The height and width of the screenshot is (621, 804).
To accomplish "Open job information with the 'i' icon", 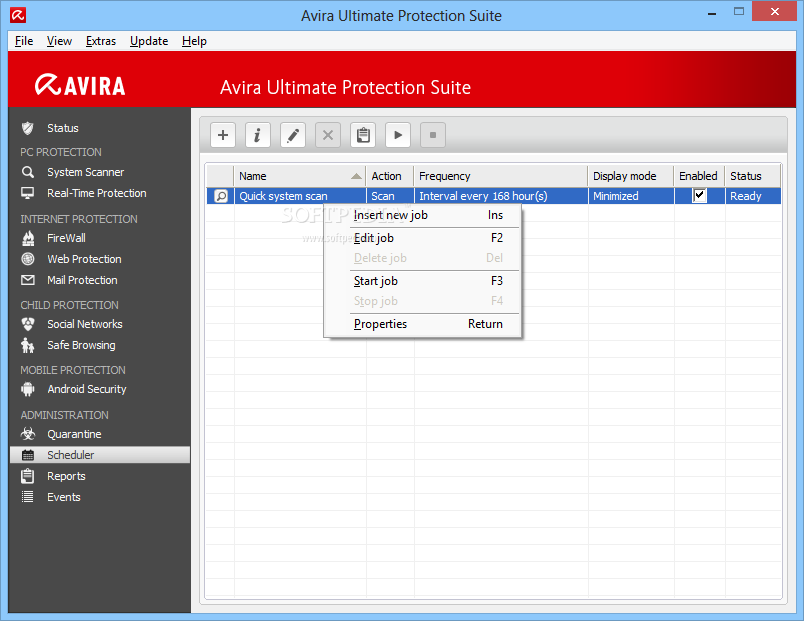I will pos(257,135).
